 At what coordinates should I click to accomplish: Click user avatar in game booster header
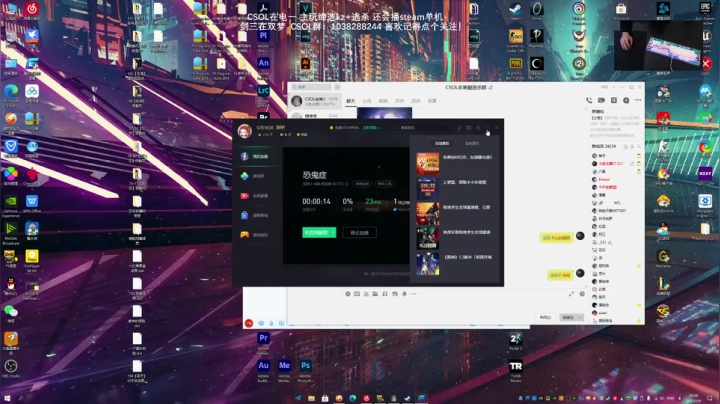(x=245, y=131)
